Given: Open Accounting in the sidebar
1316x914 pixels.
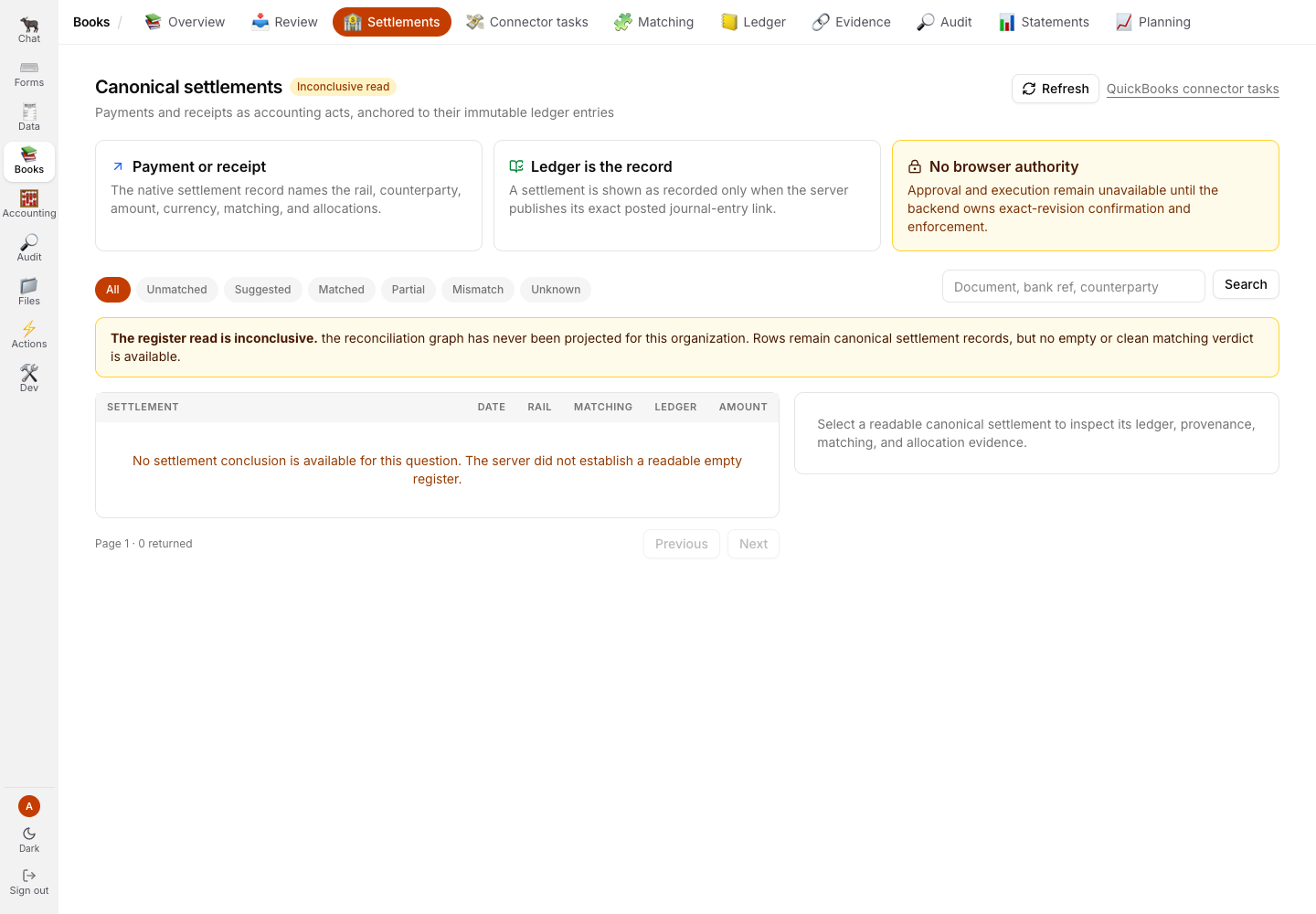Looking at the screenshot, I should coord(29,204).
